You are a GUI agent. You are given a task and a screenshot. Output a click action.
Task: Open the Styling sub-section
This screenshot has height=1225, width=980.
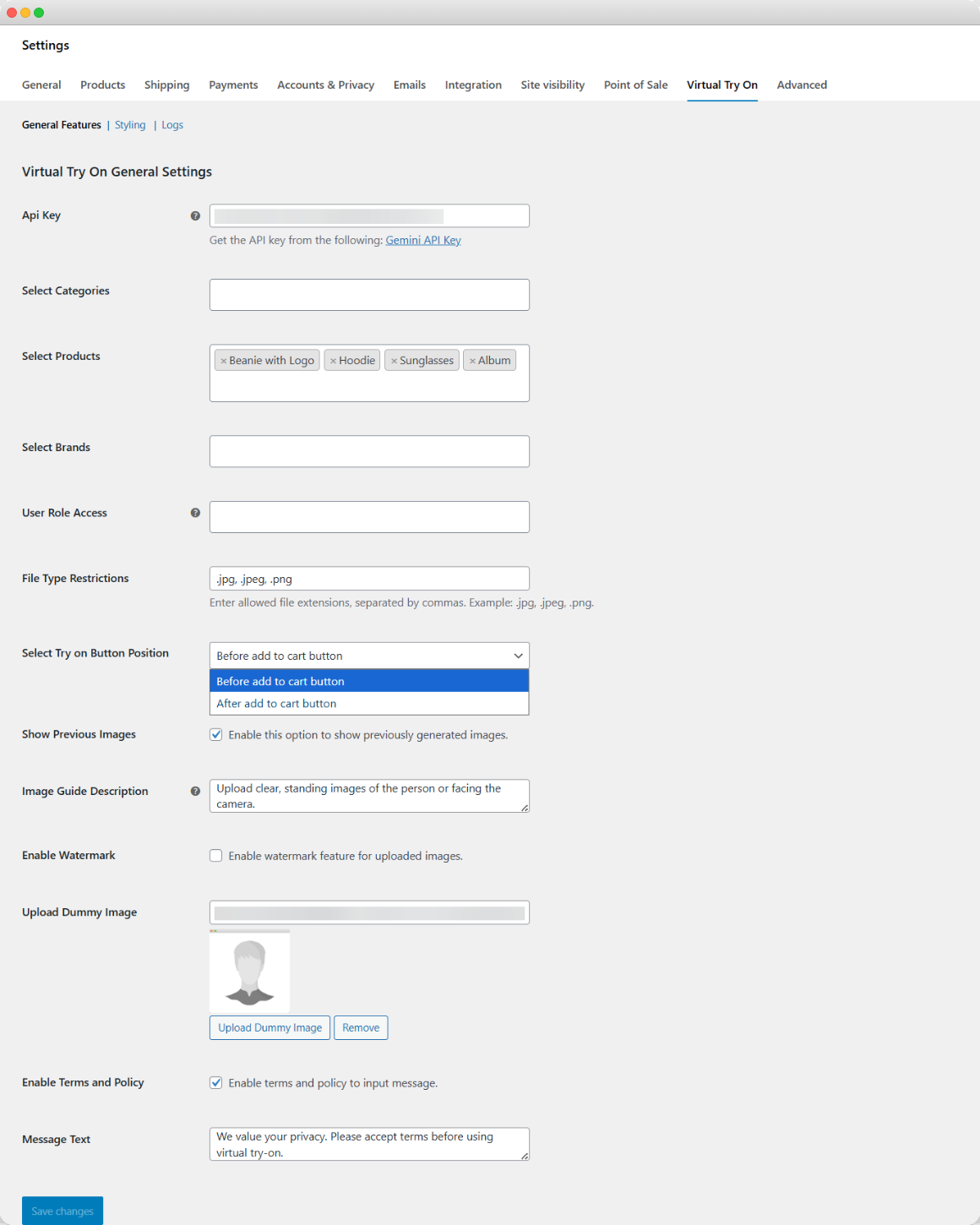(x=130, y=125)
